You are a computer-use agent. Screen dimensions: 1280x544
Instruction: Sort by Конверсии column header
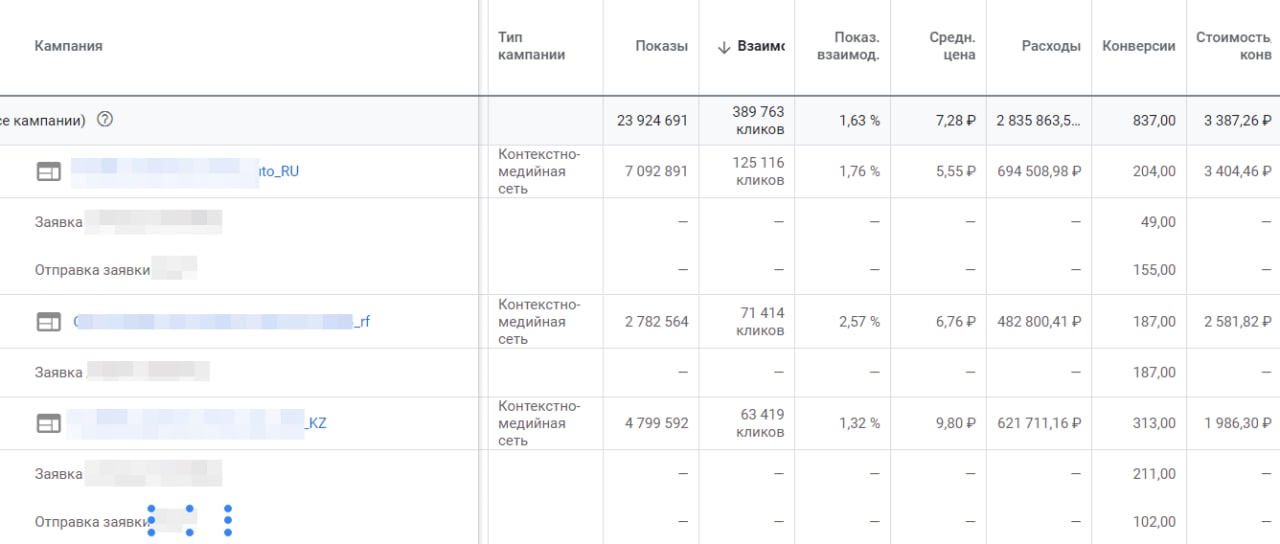tap(1138, 46)
